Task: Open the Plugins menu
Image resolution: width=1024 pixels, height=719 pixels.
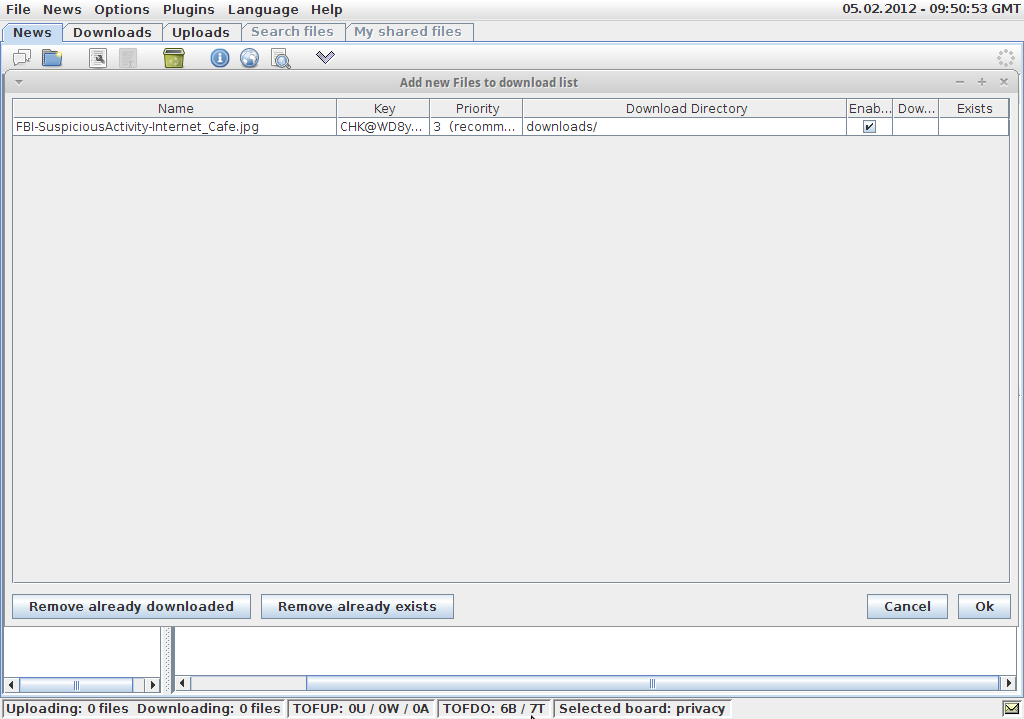Action: (x=189, y=10)
